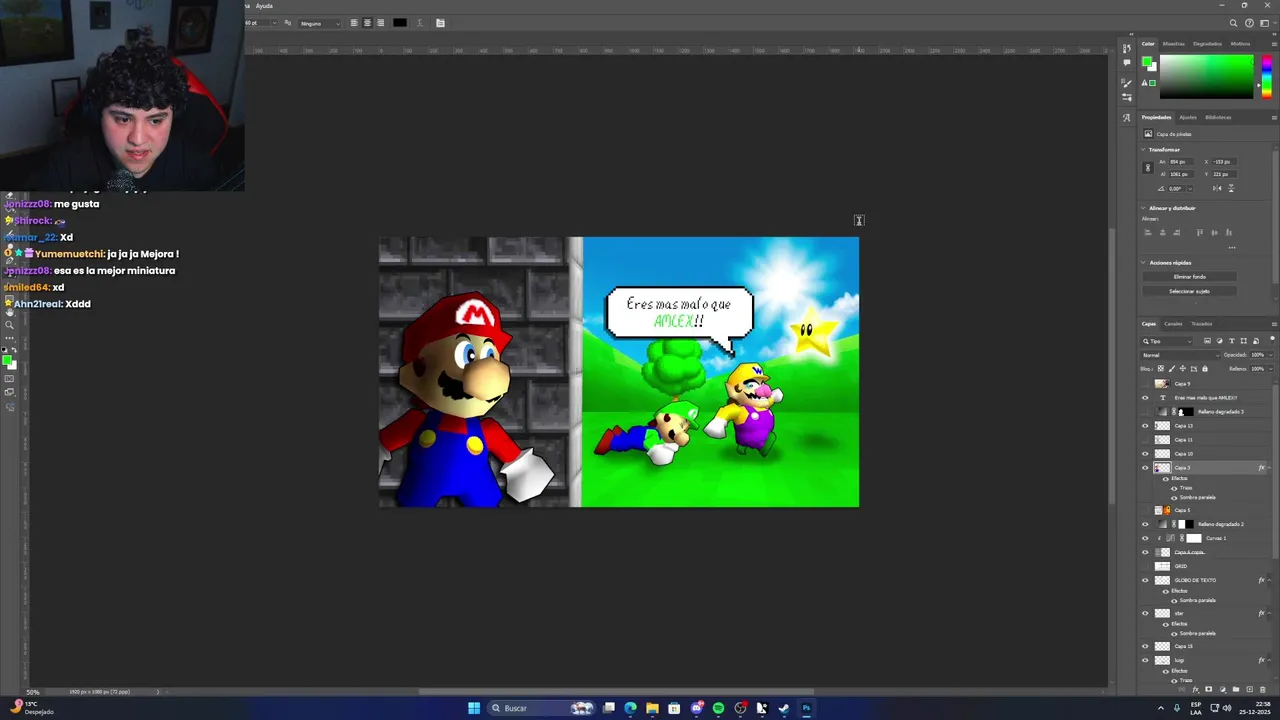The image size is (1280, 720).
Task: Create a new layer icon
Action: (1249, 689)
